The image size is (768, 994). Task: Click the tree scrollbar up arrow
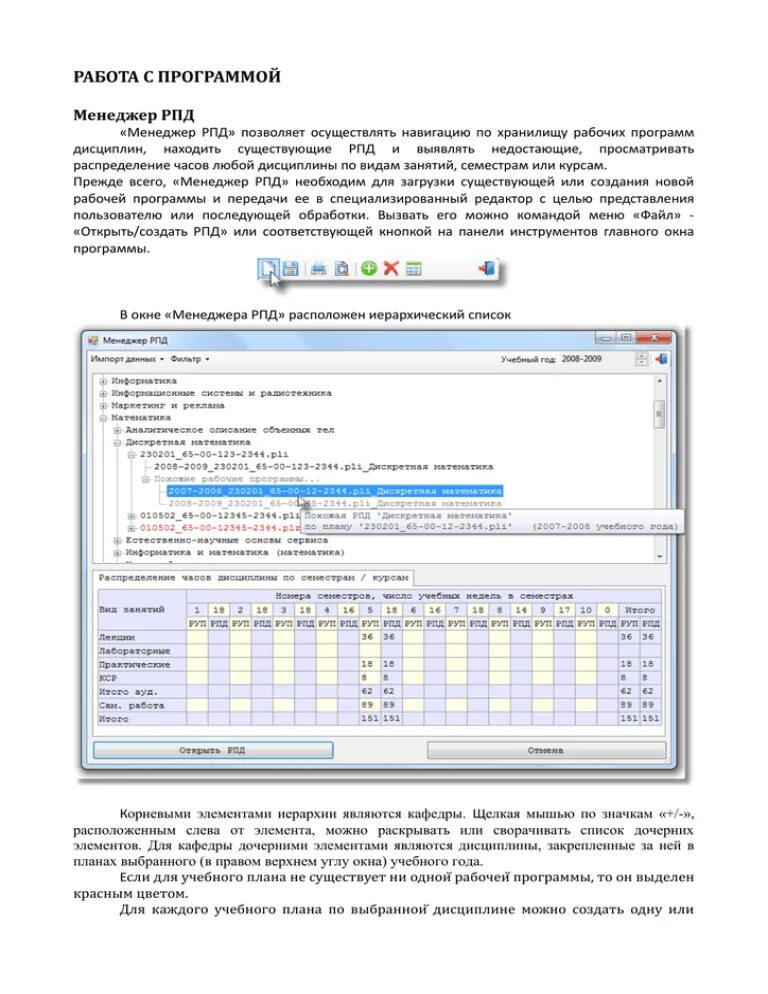click(660, 382)
